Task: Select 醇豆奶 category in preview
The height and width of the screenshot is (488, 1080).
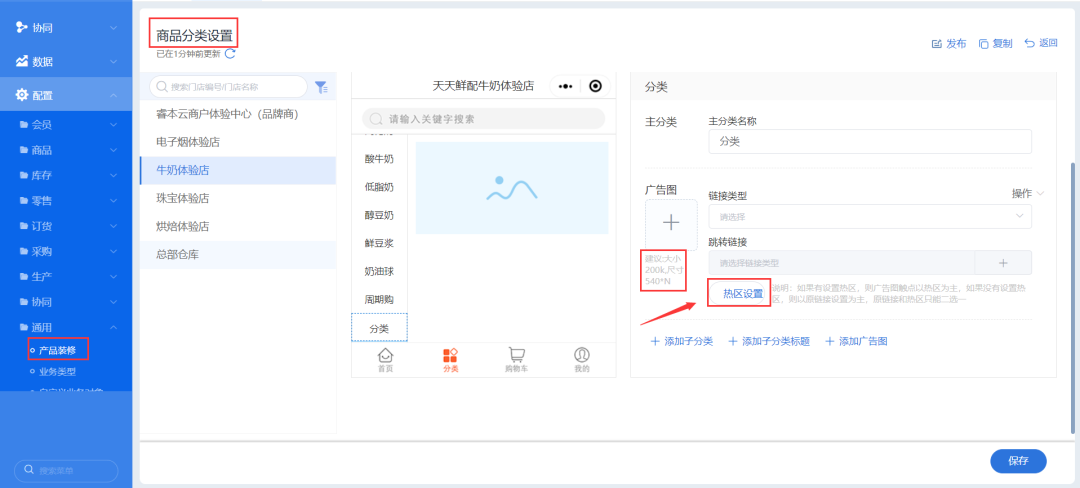Action: coord(380,215)
